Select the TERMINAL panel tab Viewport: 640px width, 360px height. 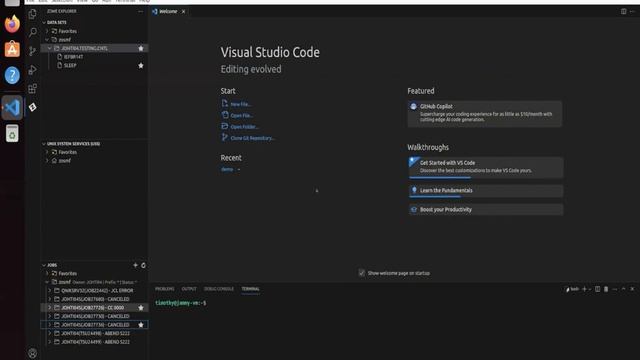[250, 289]
